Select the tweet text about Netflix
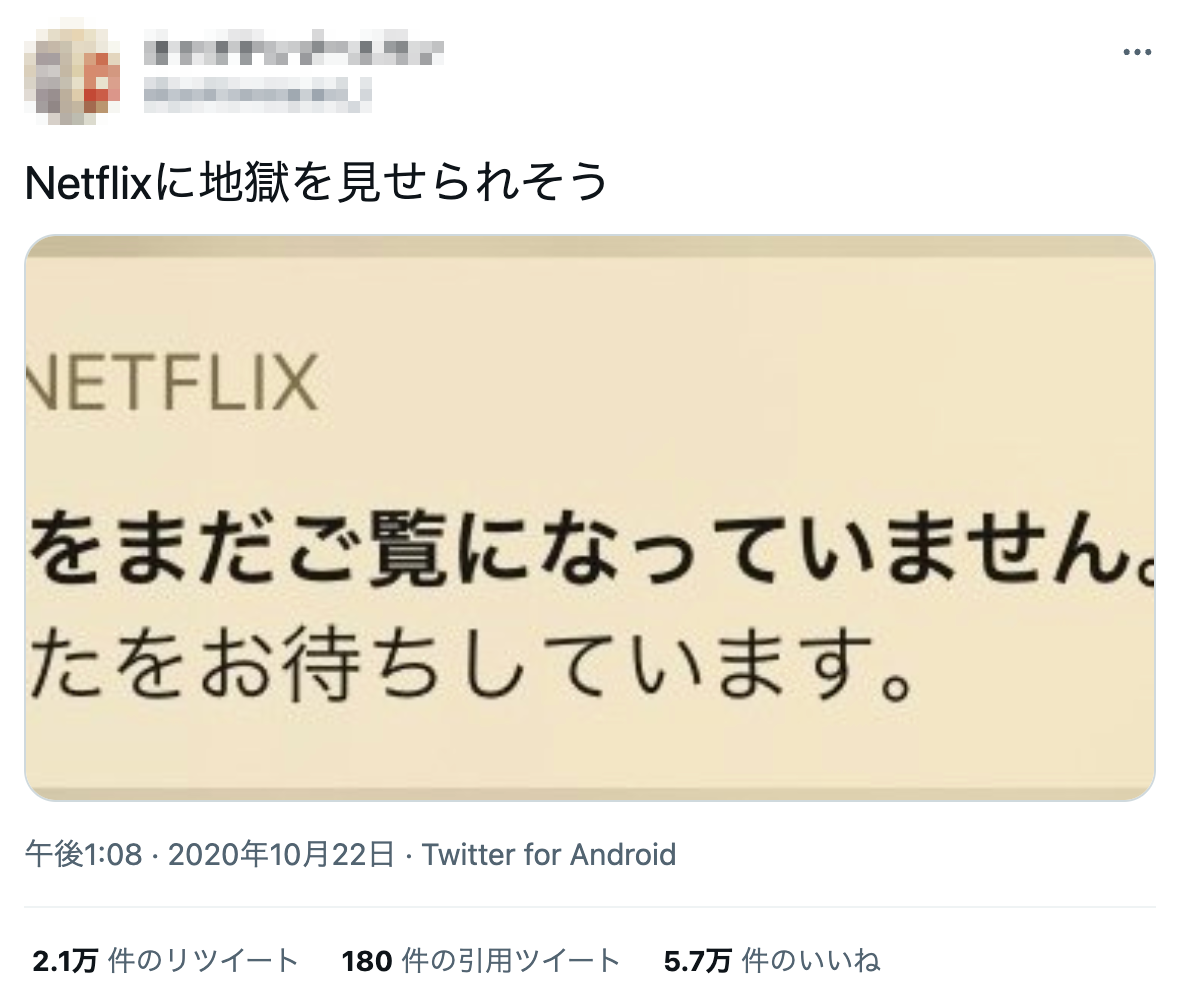The image size is (1180, 1000). coord(316,182)
